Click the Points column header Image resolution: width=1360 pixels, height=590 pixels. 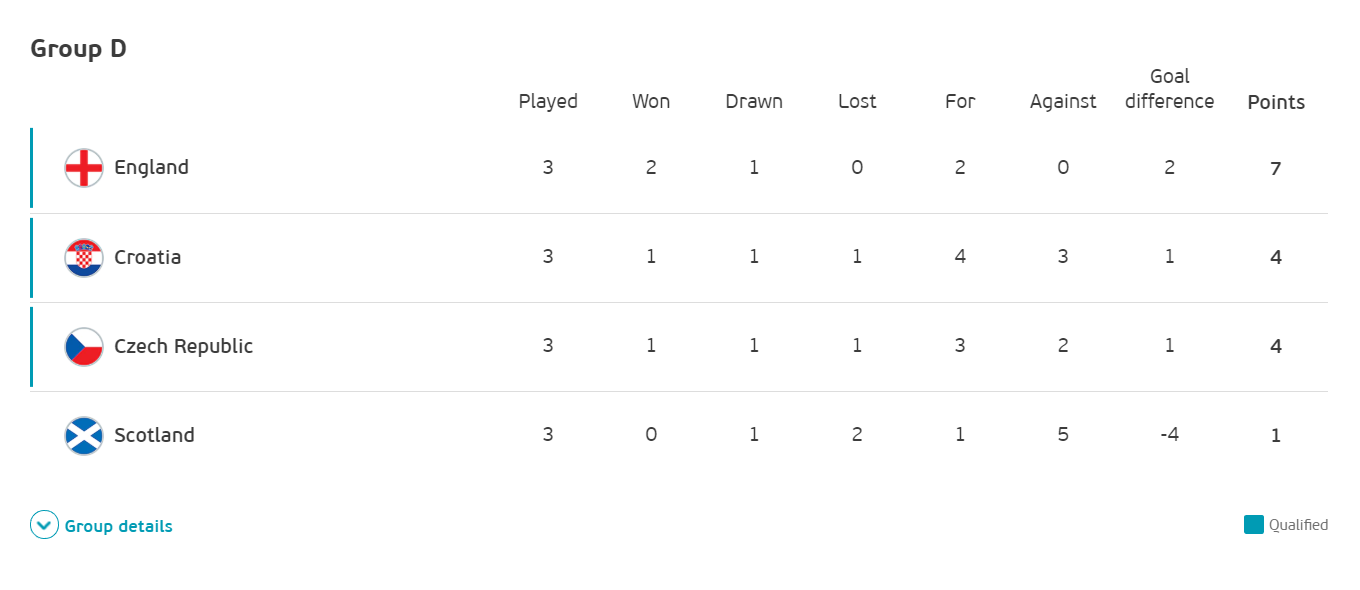tap(1276, 102)
